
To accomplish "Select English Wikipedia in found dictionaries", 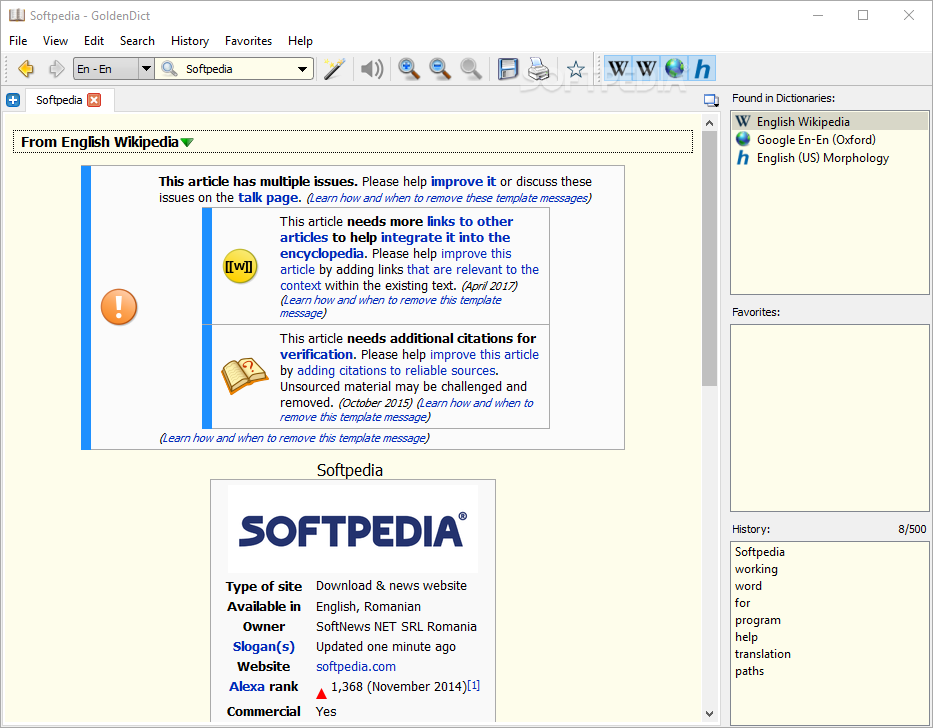I will click(x=829, y=121).
